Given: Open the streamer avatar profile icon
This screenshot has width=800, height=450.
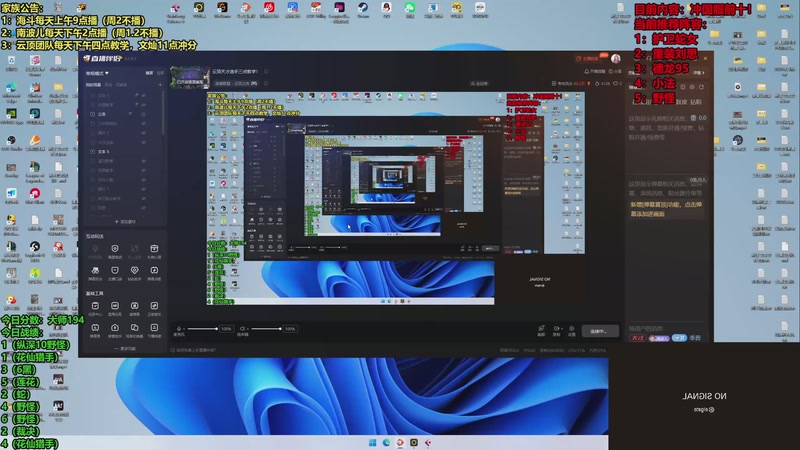Looking at the screenshot, I should click(616, 58).
